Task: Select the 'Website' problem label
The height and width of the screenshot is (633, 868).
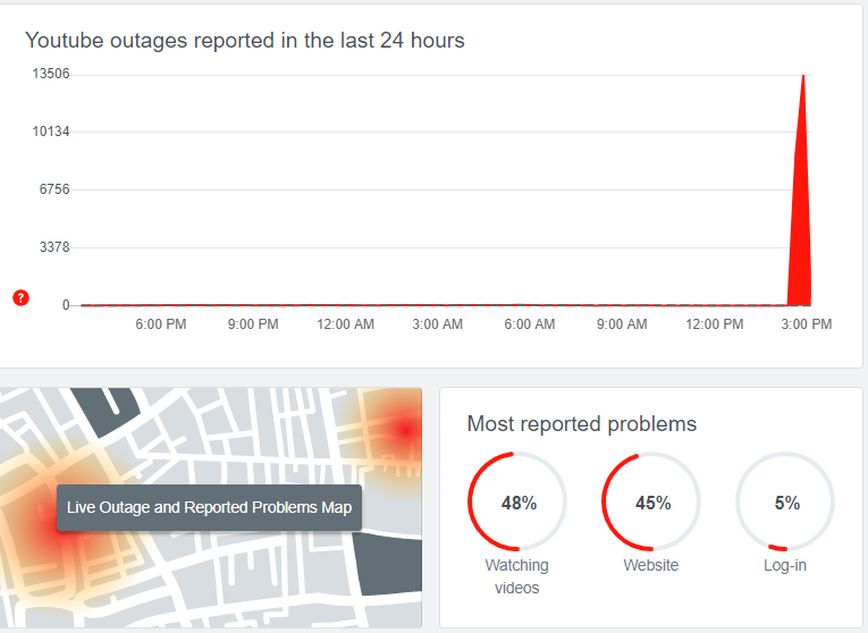Action: coord(651,565)
